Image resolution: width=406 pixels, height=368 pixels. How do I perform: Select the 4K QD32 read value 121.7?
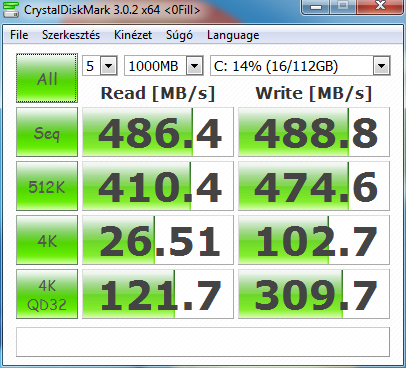click(158, 294)
